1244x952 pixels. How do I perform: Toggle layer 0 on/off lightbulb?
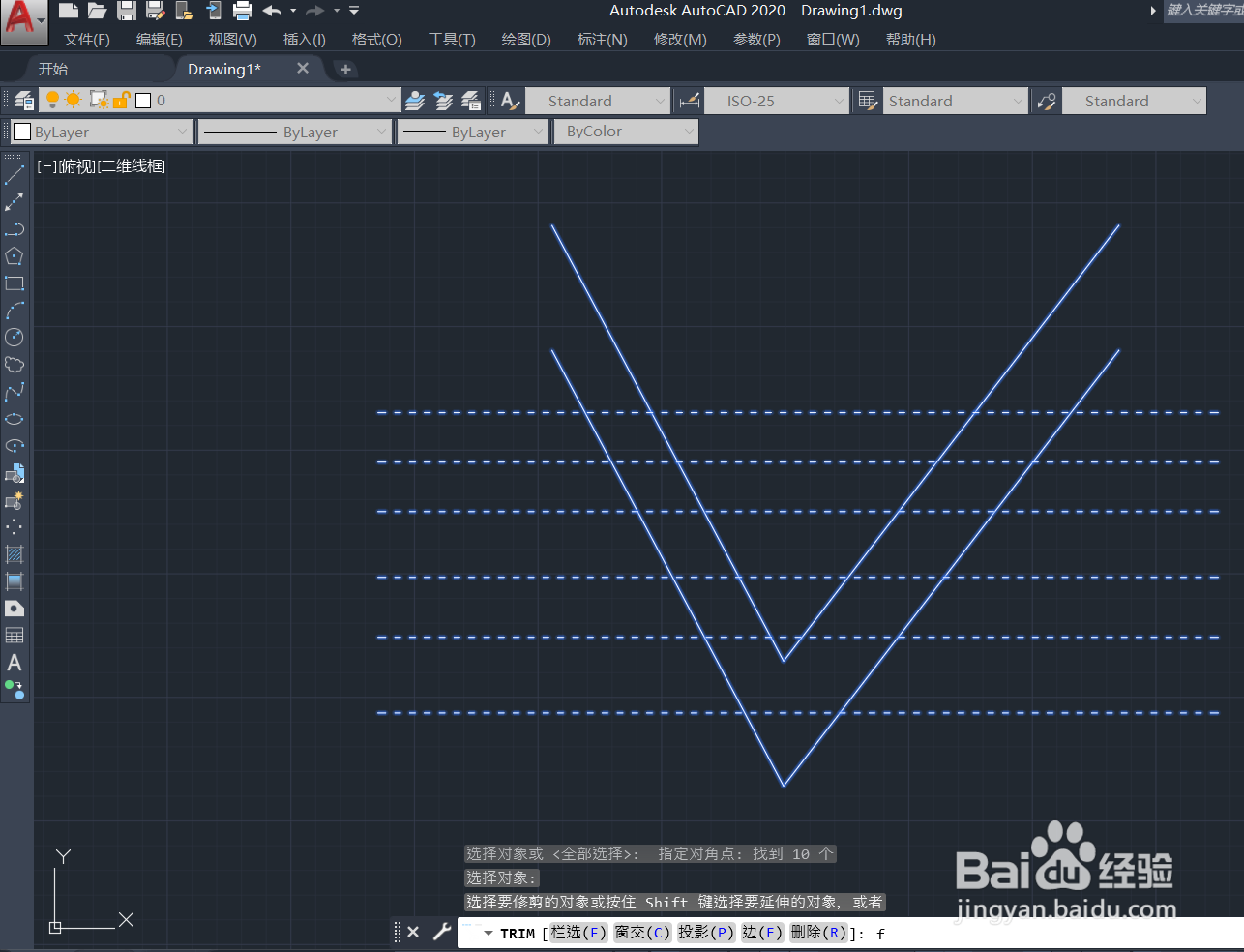pos(53,100)
